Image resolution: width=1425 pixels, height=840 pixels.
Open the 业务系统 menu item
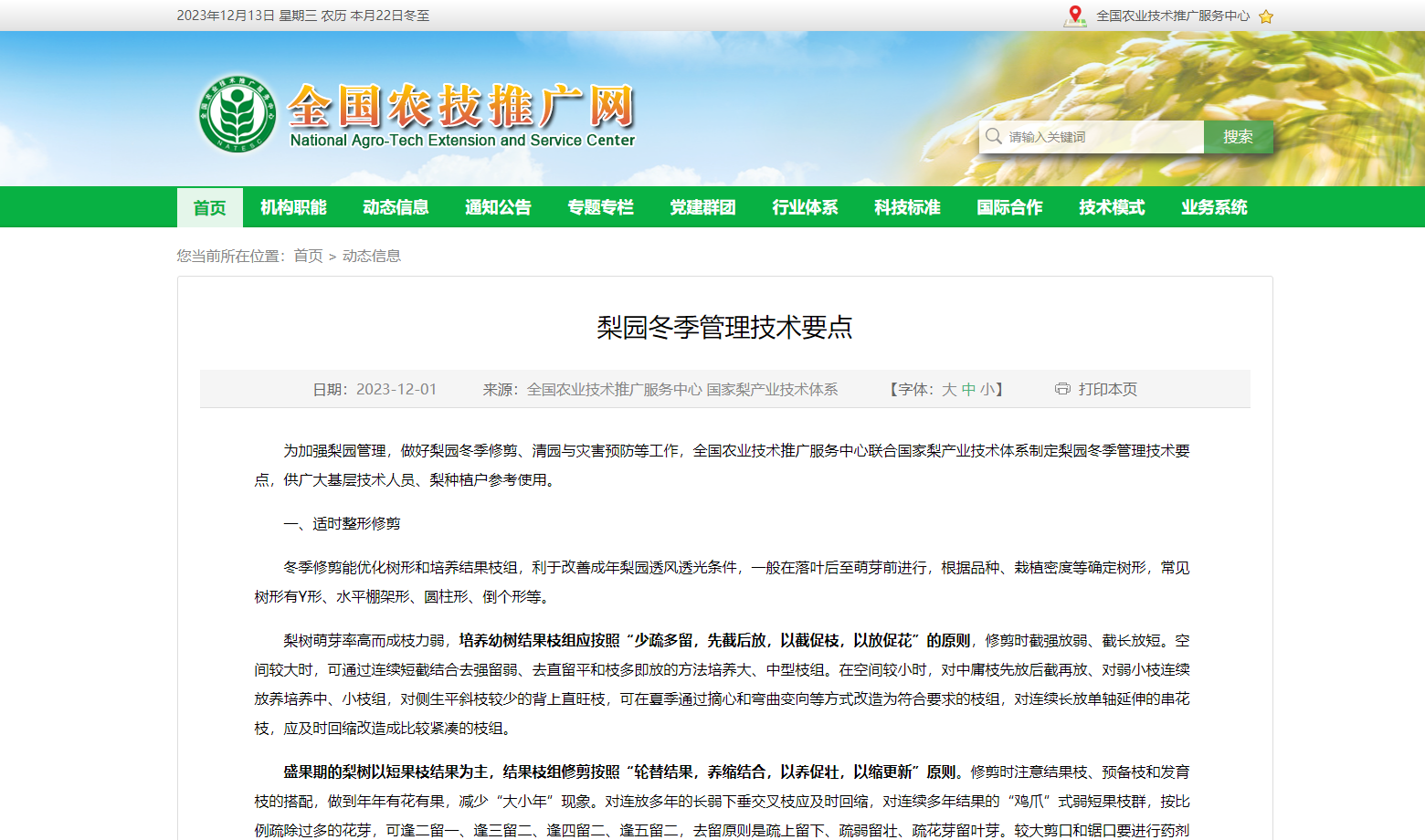pos(1214,207)
